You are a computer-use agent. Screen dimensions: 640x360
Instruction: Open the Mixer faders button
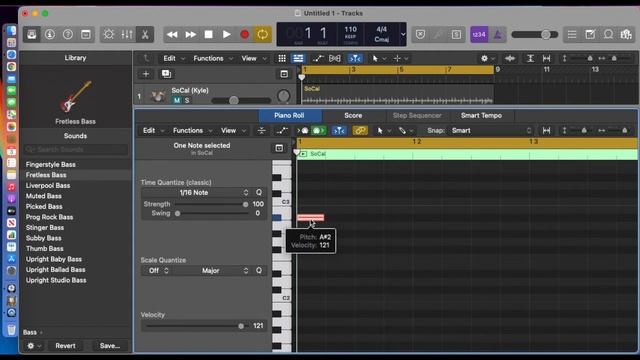[127, 35]
